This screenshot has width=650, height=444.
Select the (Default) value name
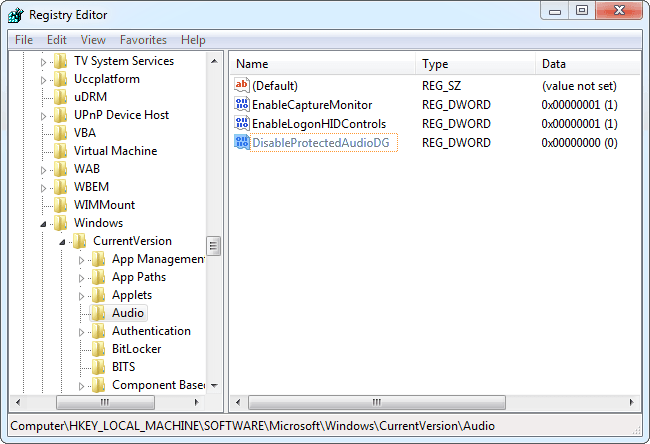[x=275, y=86]
